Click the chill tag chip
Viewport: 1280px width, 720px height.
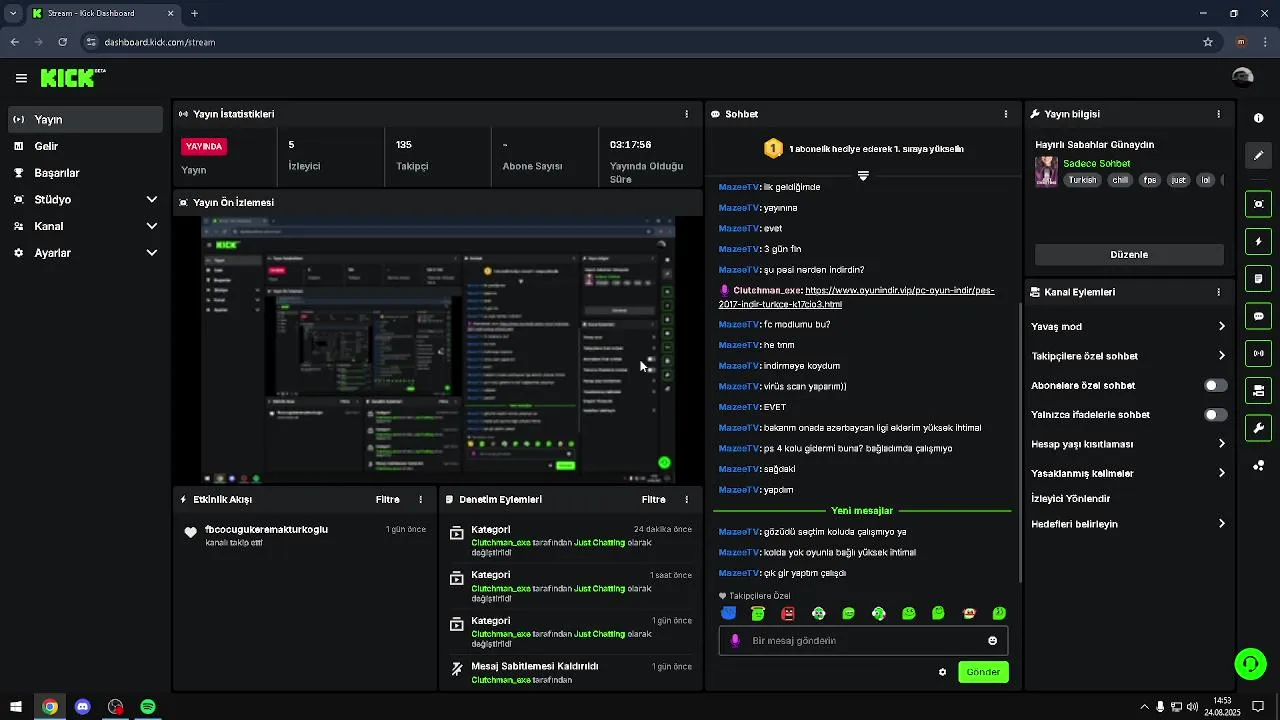point(1120,181)
